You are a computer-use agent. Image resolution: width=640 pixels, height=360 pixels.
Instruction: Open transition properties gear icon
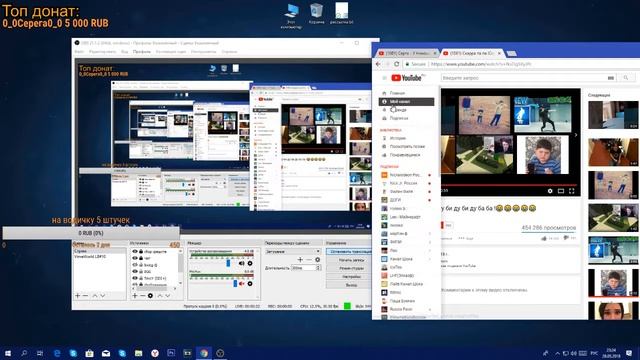pyautogui.click(x=317, y=260)
